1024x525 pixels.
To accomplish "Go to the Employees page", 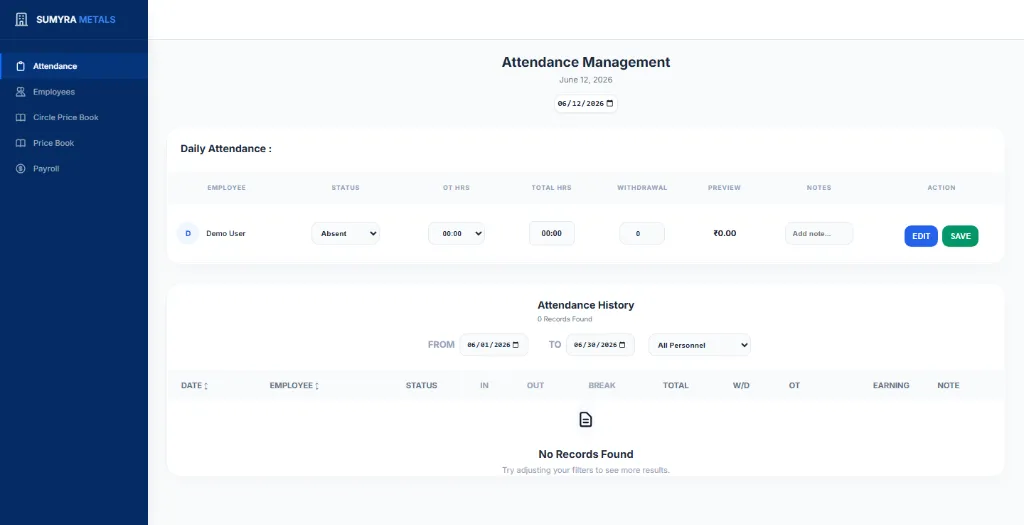I will pyautogui.click(x=74, y=92).
